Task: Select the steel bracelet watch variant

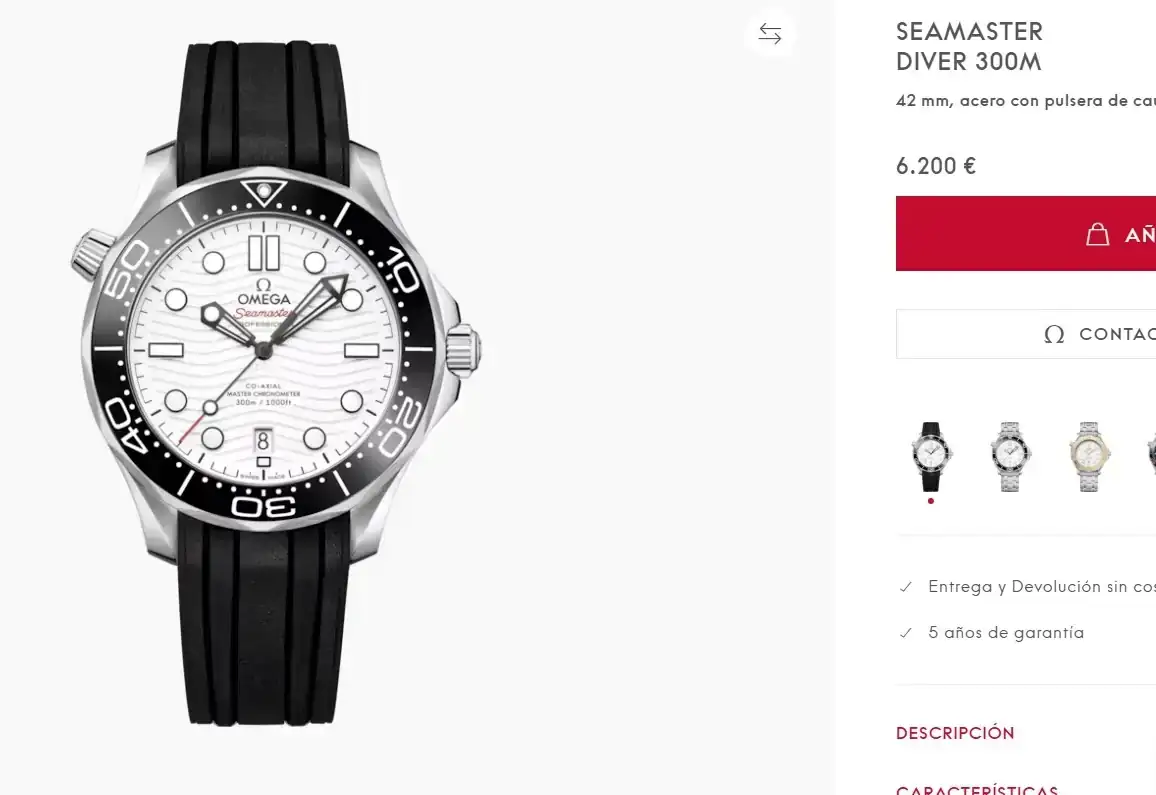Action: 1010,456
